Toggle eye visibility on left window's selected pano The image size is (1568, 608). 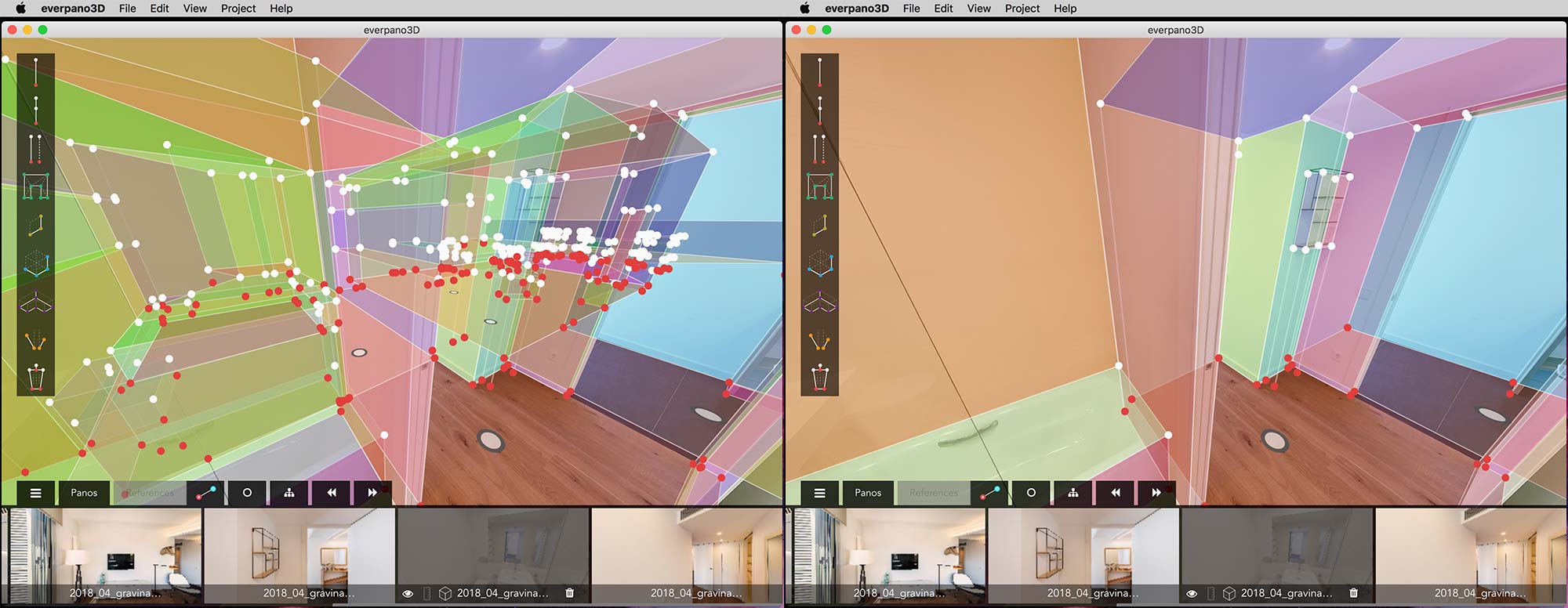point(408,593)
